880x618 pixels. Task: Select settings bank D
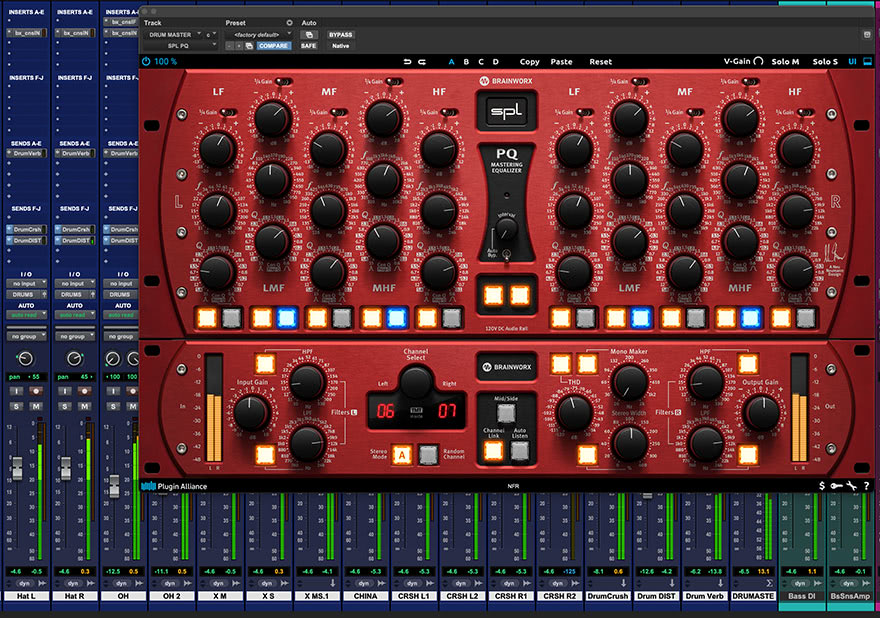(496, 62)
